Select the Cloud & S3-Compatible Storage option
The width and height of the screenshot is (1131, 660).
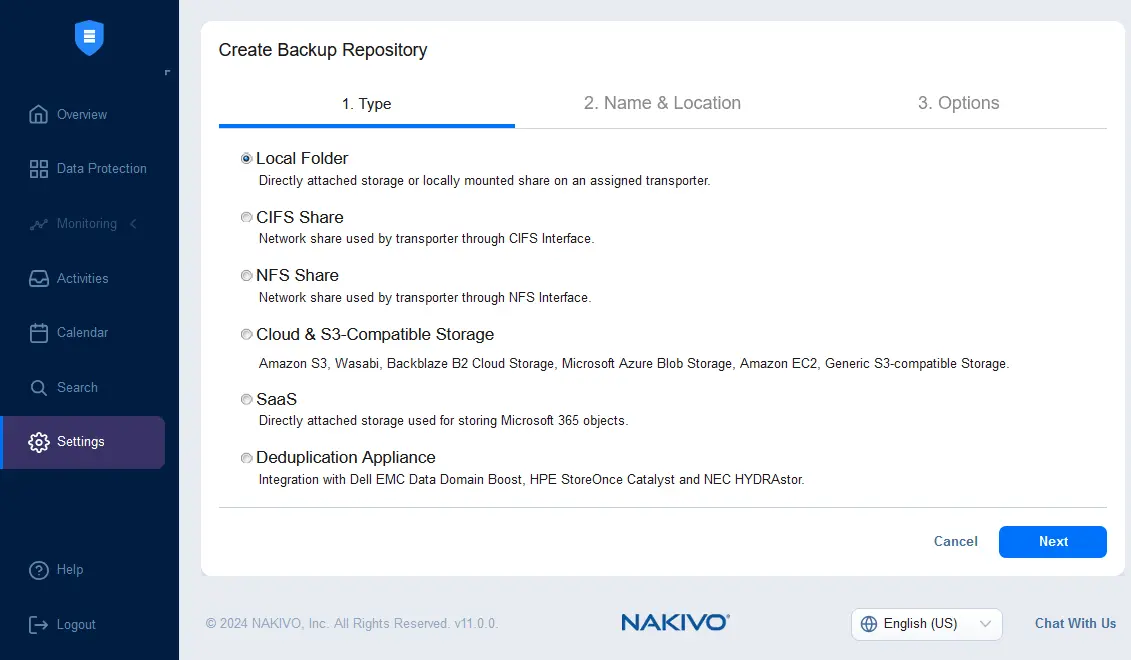point(247,335)
